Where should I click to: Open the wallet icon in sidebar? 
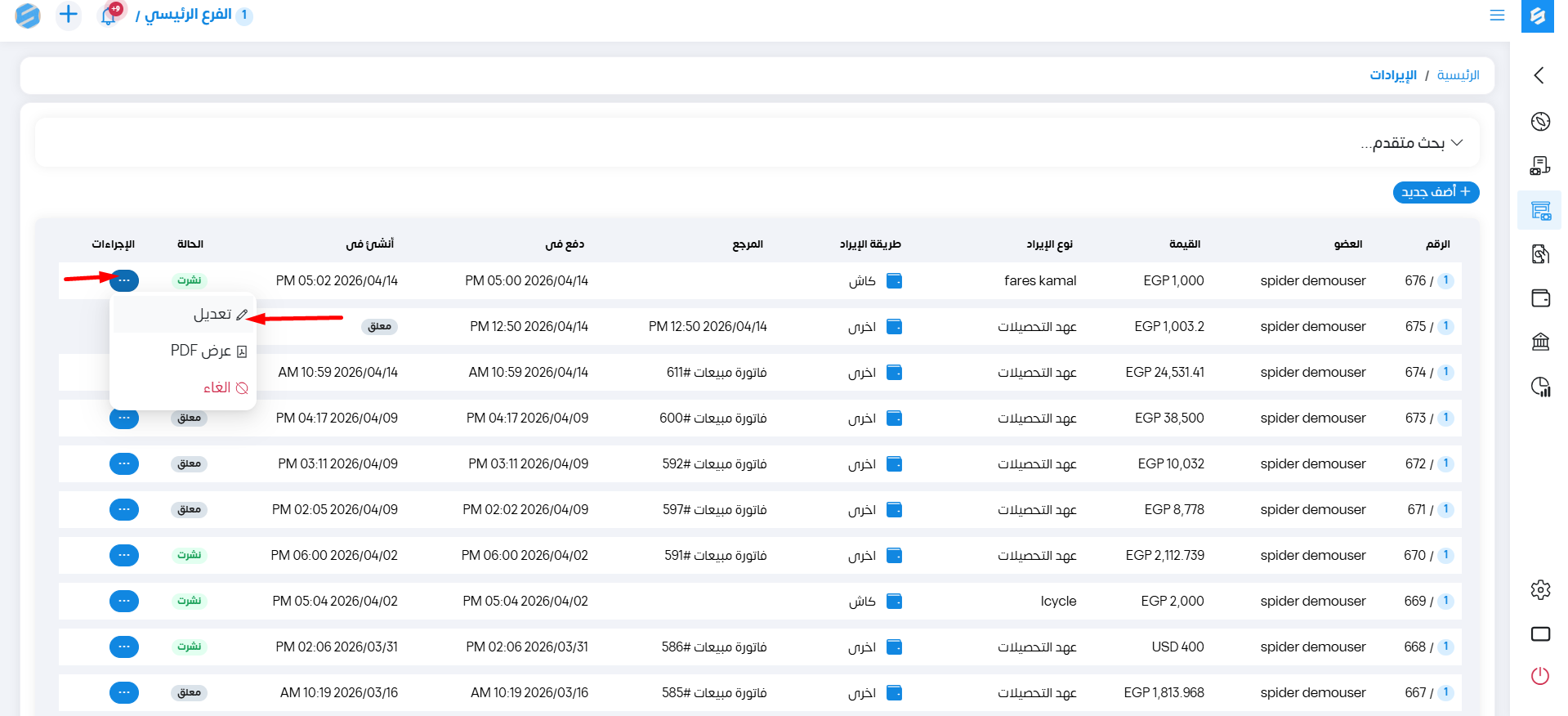[x=1540, y=298]
